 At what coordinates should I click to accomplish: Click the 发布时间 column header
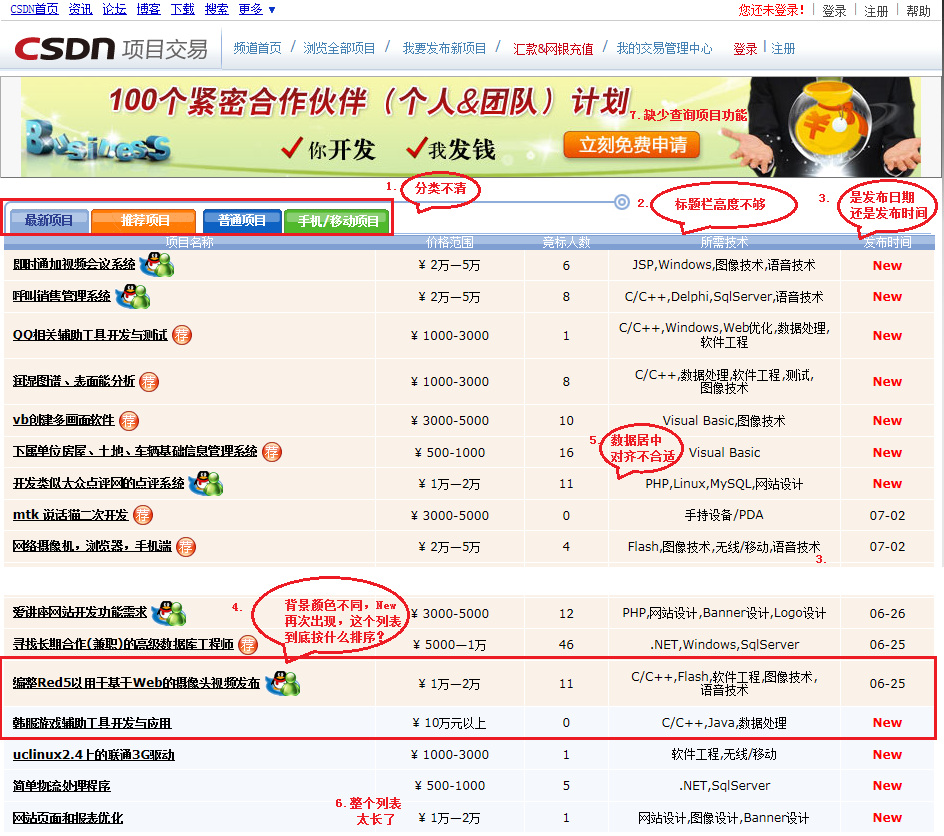(887, 242)
